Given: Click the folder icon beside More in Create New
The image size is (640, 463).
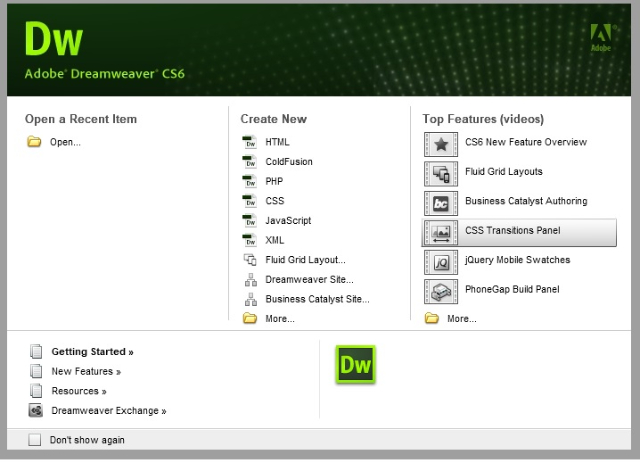Looking at the screenshot, I should 250,318.
